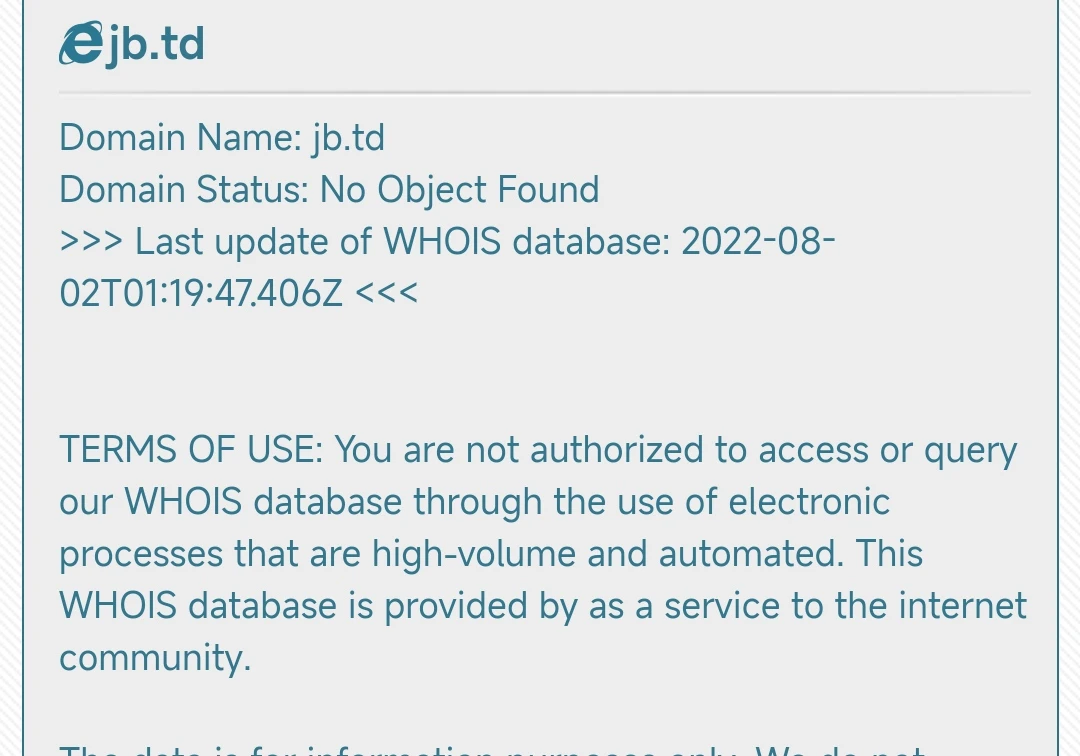Select the "02T01:19:47.406Z" timestamp
Viewport: 1080px width, 756px height.
click(x=201, y=293)
